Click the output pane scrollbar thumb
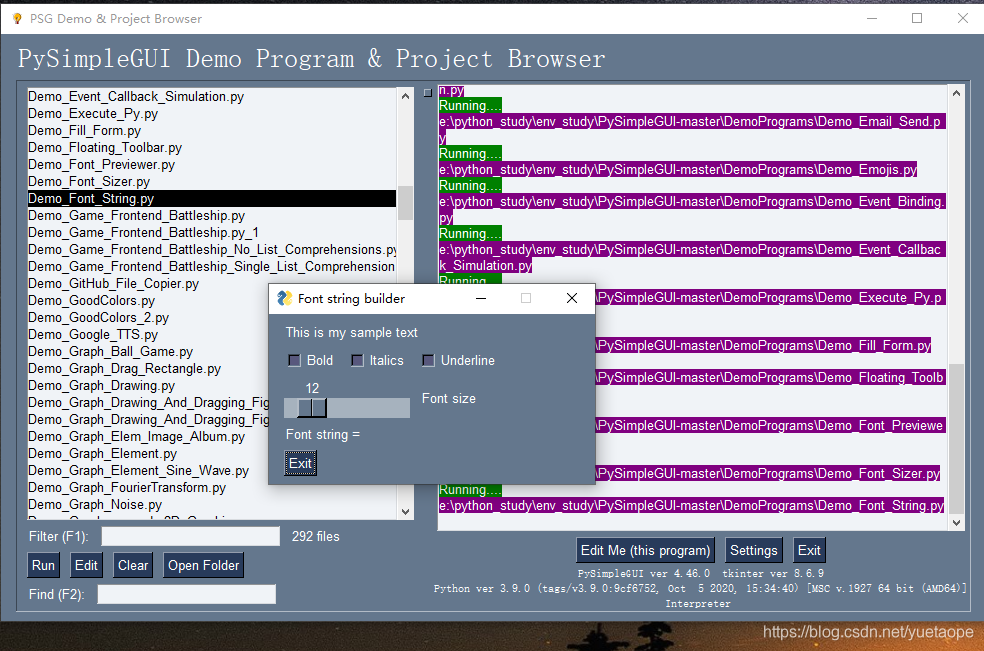984x651 pixels. click(x=956, y=439)
